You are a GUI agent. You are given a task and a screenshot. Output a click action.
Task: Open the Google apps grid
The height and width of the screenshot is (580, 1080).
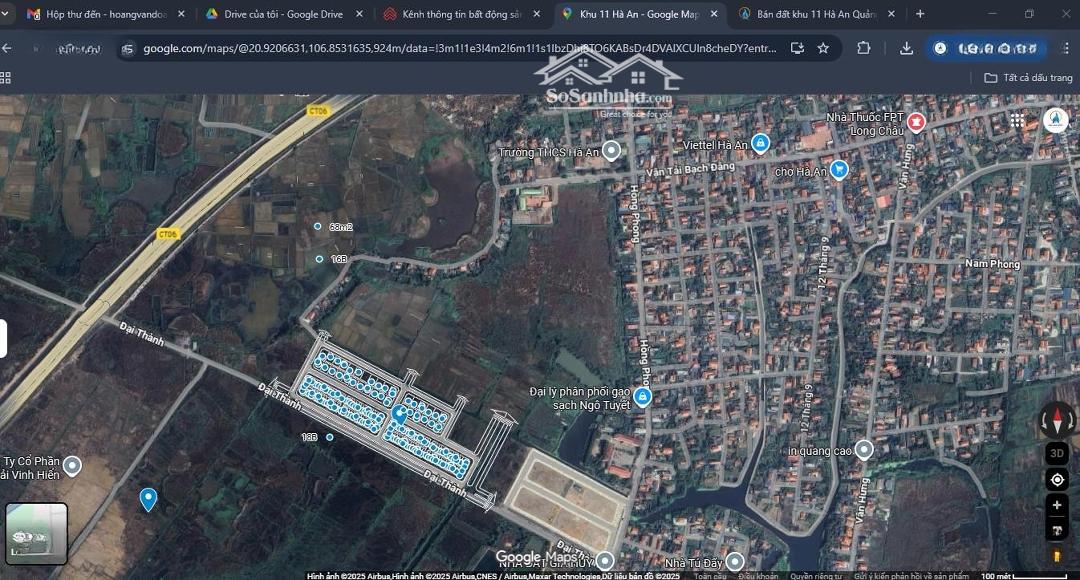pyautogui.click(x=1017, y=120)
